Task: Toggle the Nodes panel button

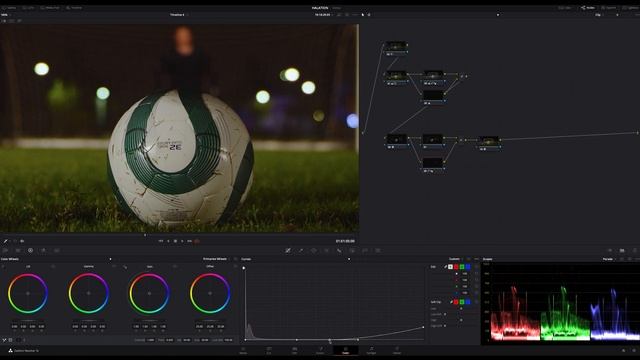Action: point(588,8)
